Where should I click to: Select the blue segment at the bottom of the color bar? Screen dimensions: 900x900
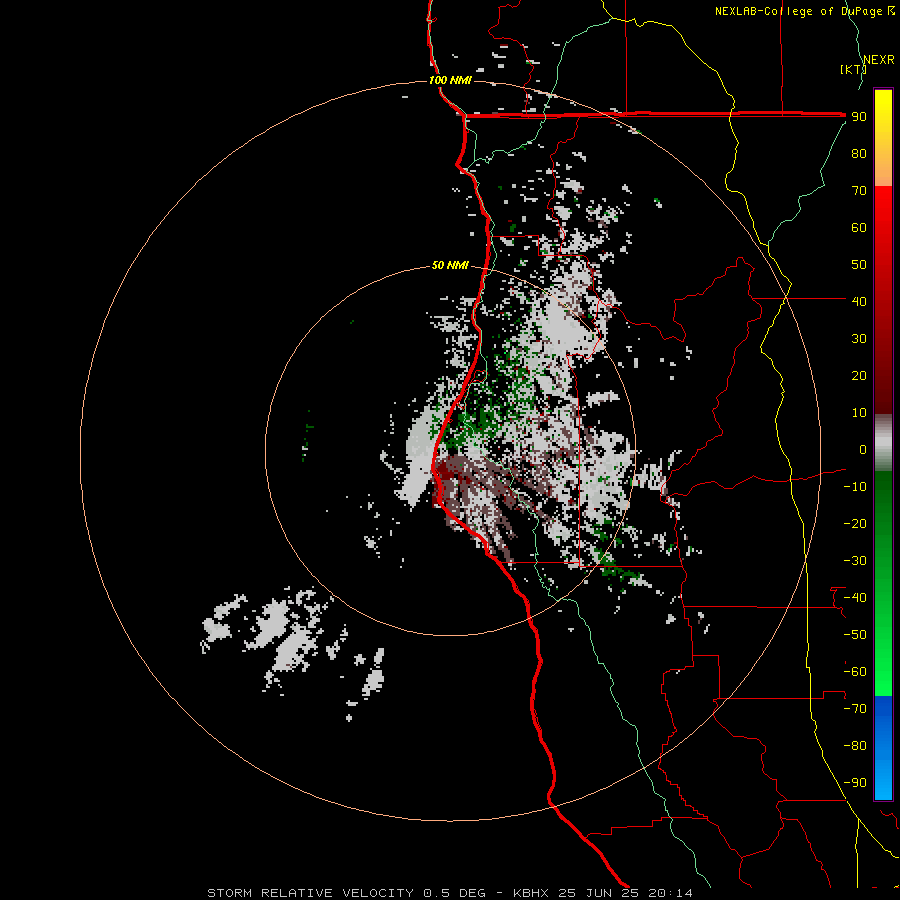(883, 747)
